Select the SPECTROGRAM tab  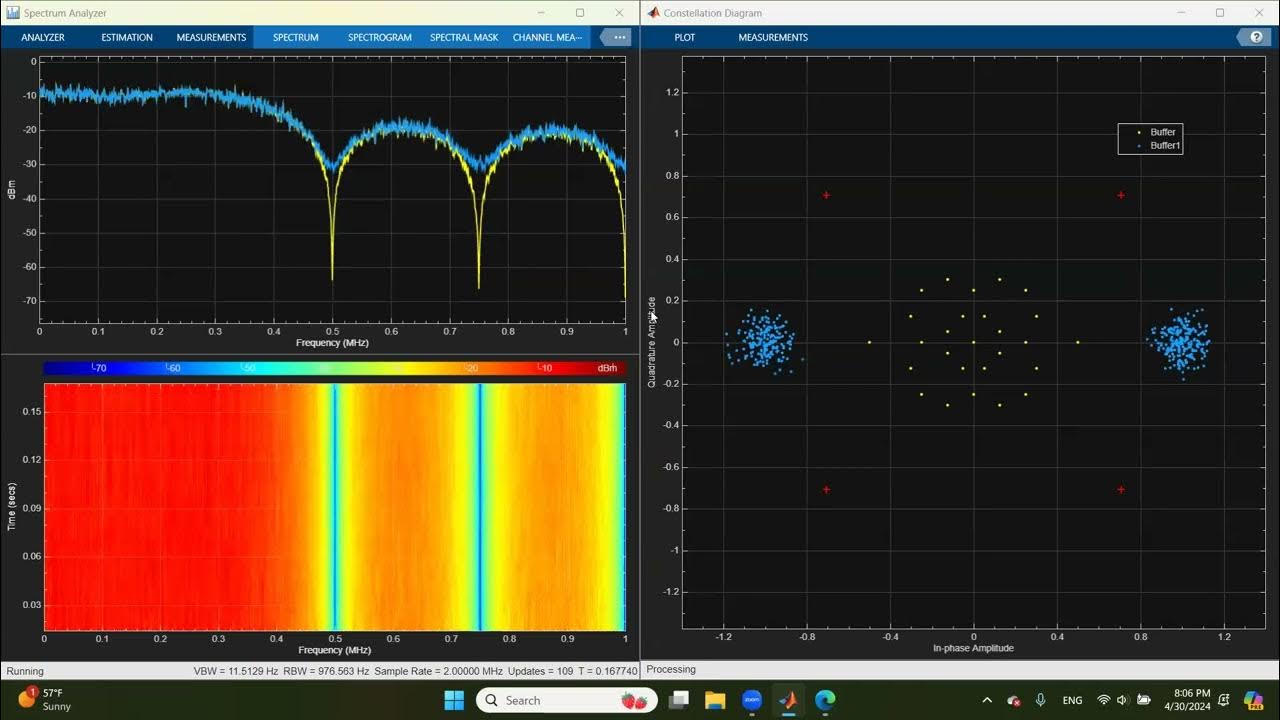(380, 37)
